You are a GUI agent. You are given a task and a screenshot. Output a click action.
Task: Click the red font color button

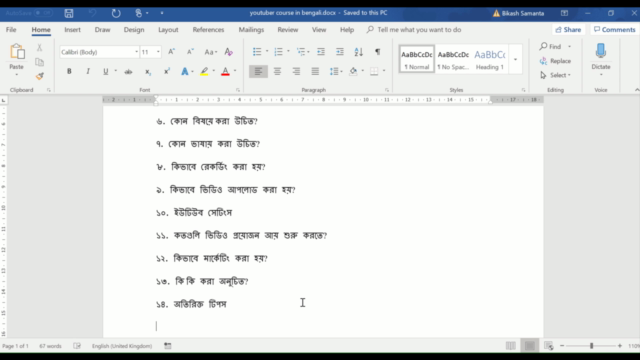point(225,71)
